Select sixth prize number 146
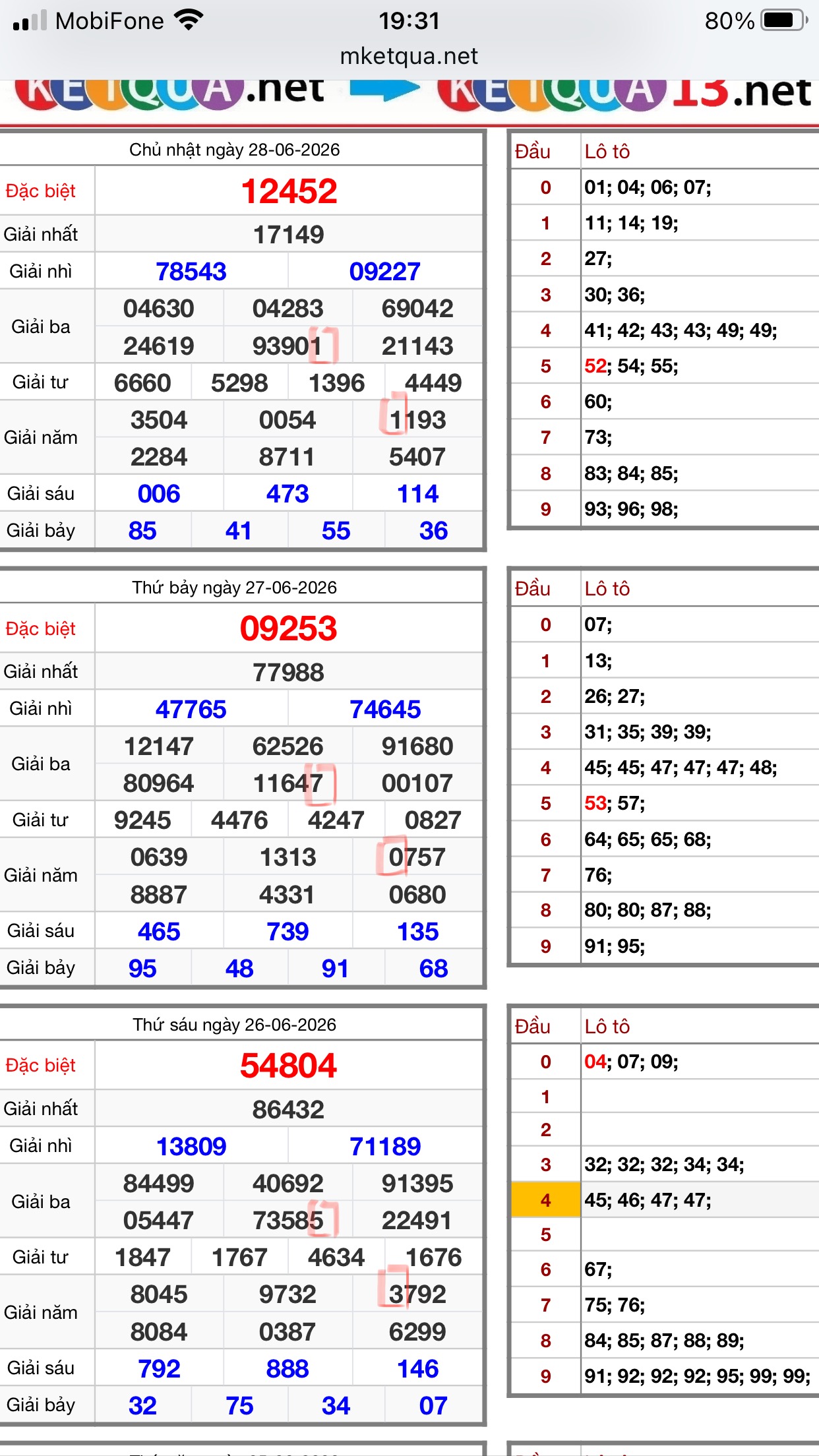819x1456 pixels. 417,1369
